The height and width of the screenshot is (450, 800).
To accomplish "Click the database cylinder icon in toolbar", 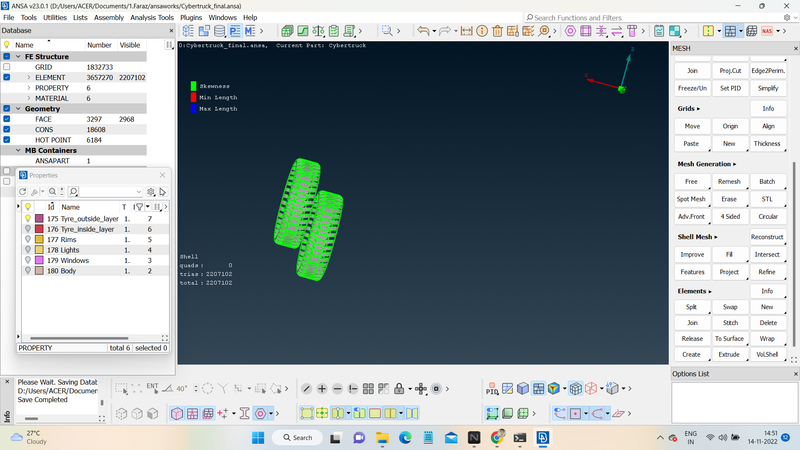I will (x=219, y=31).
